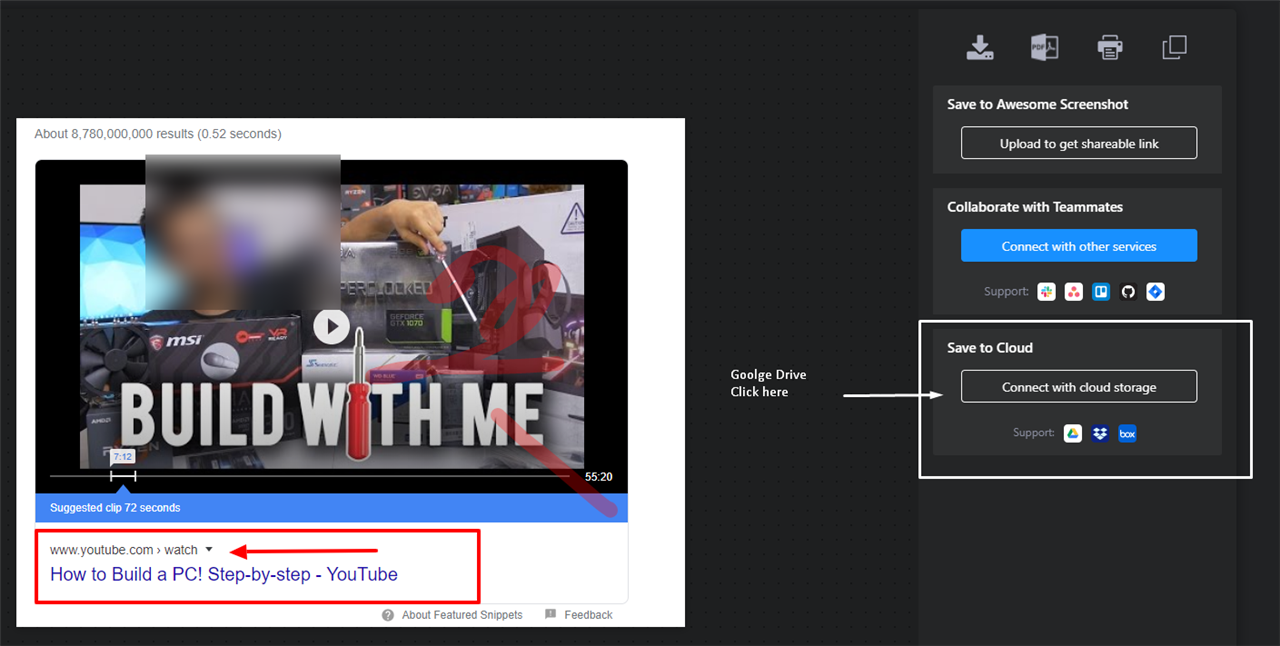Click the print icon
This screenshot has width=1280, height=646.
coord(1110,47)
